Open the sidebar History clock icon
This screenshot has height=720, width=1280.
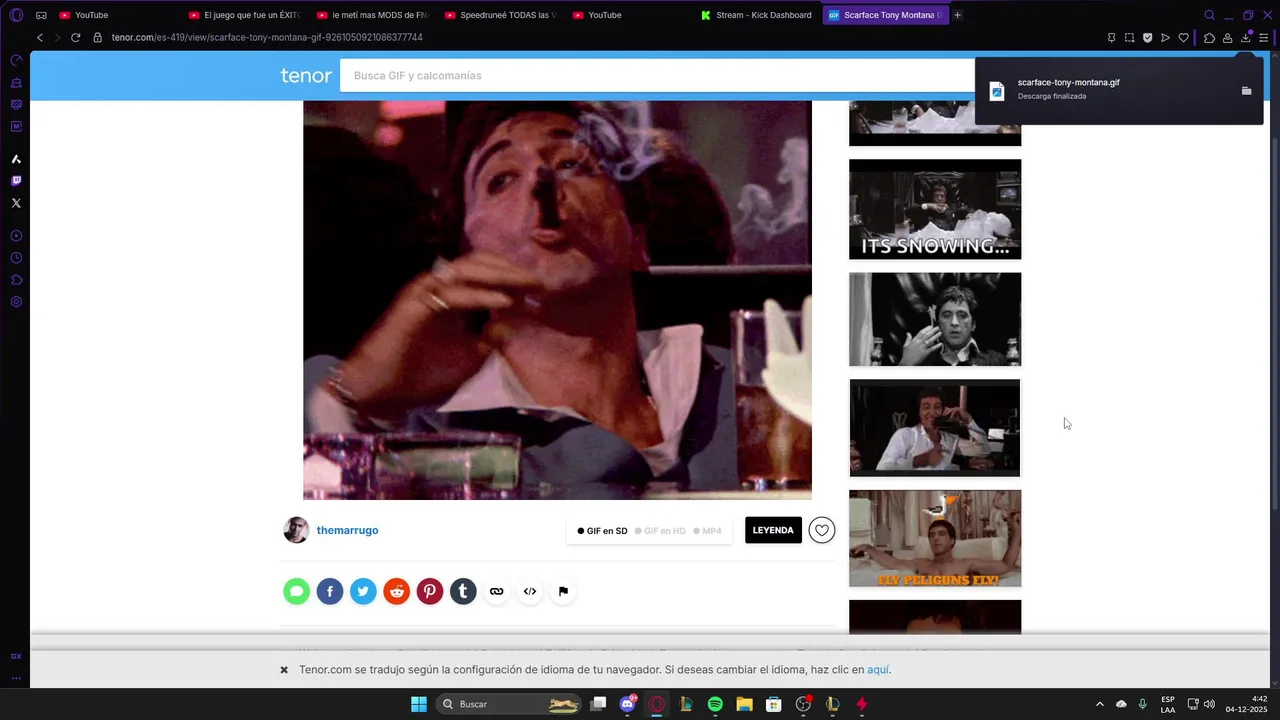point(16,258)
